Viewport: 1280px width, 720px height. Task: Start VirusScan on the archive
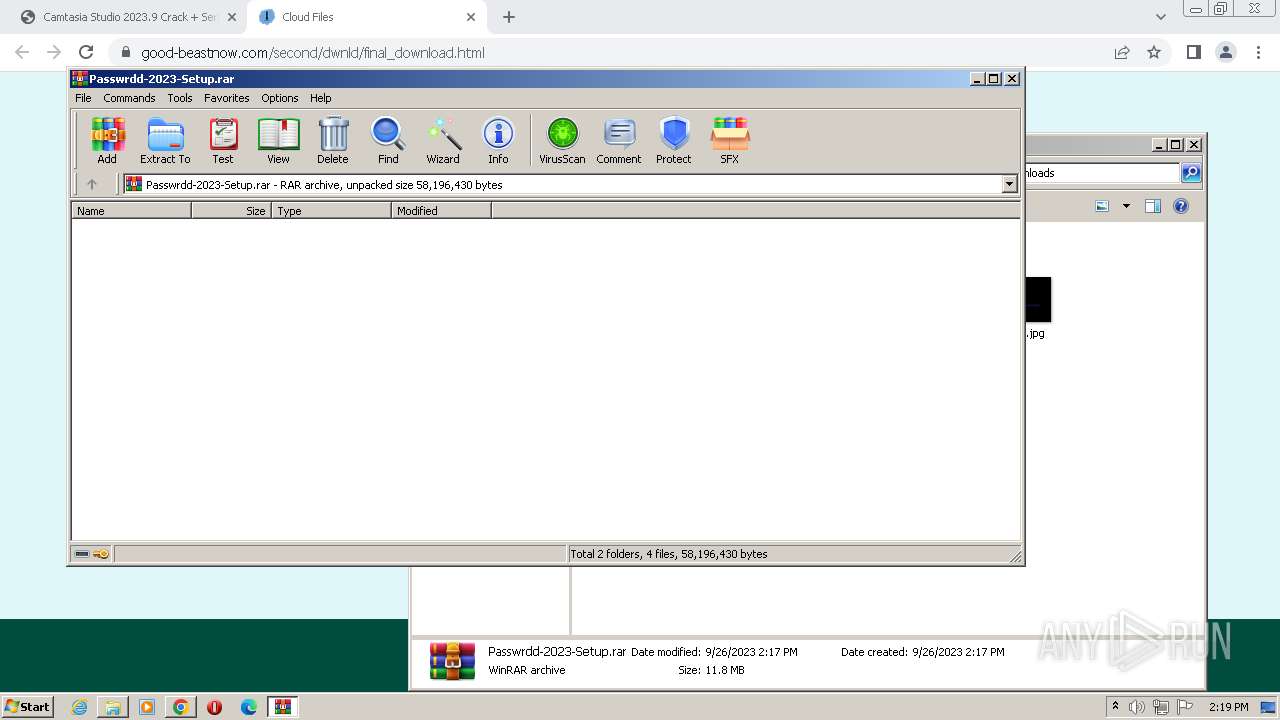click(562, 140)
